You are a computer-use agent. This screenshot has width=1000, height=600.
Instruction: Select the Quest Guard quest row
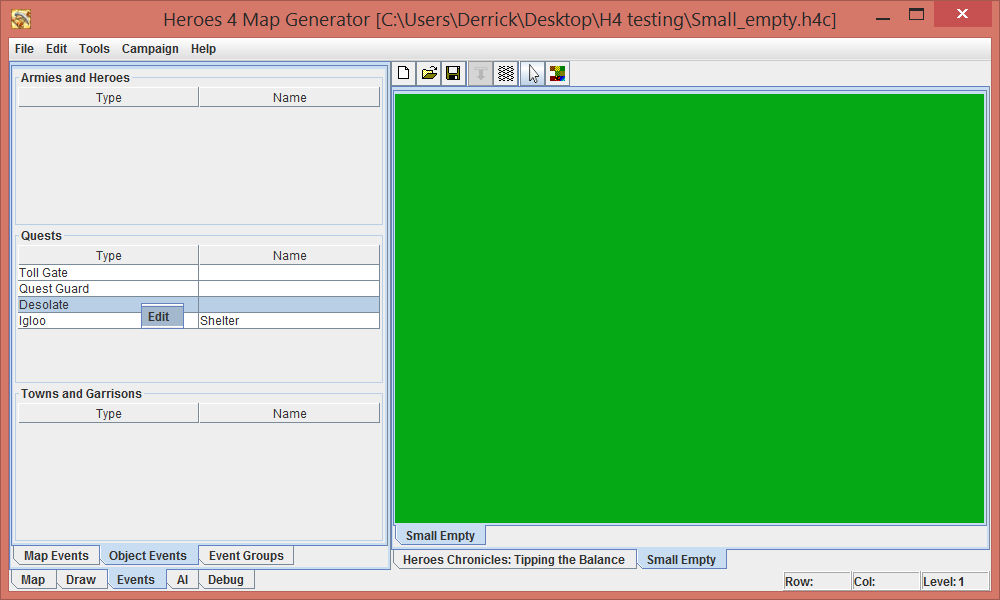(199, 288)
